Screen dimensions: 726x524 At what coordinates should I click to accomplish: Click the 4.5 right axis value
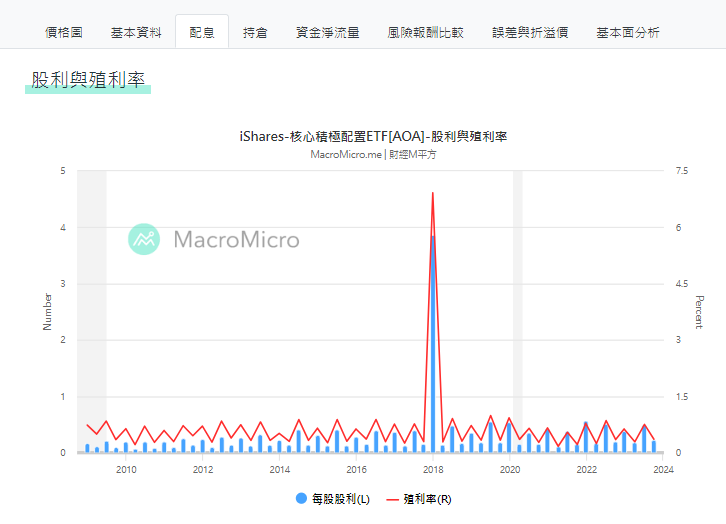coord(682,284)
